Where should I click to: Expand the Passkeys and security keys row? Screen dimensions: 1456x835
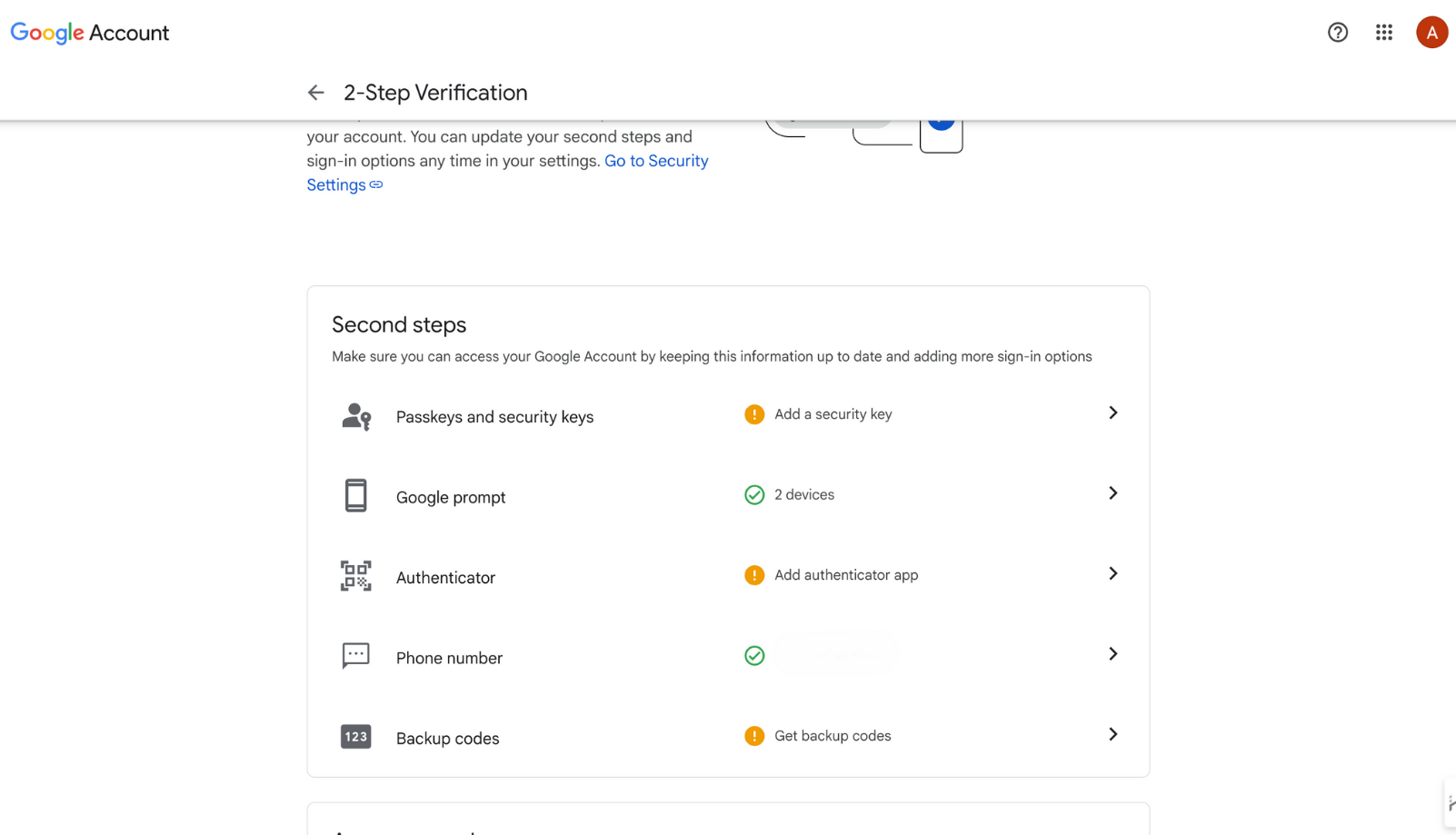coord(1112,413)
